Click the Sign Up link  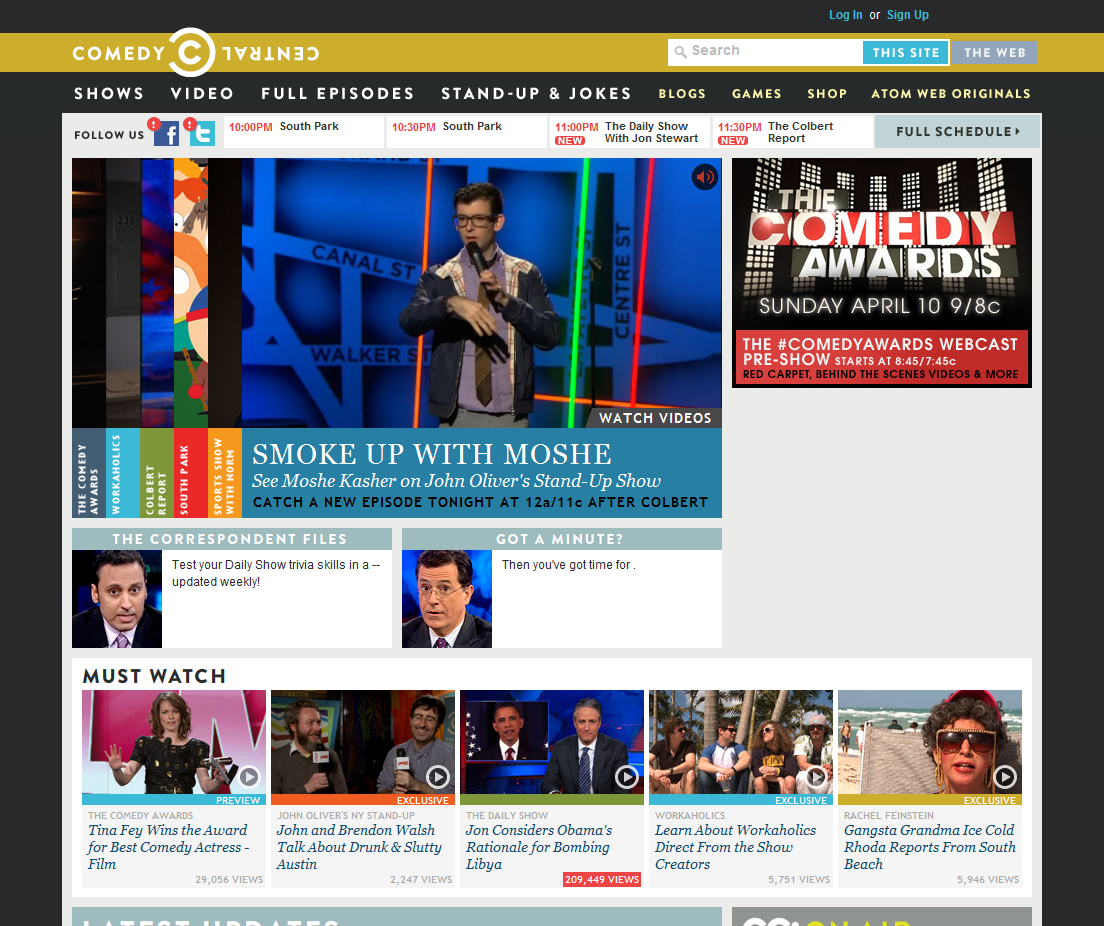[907, 15]
